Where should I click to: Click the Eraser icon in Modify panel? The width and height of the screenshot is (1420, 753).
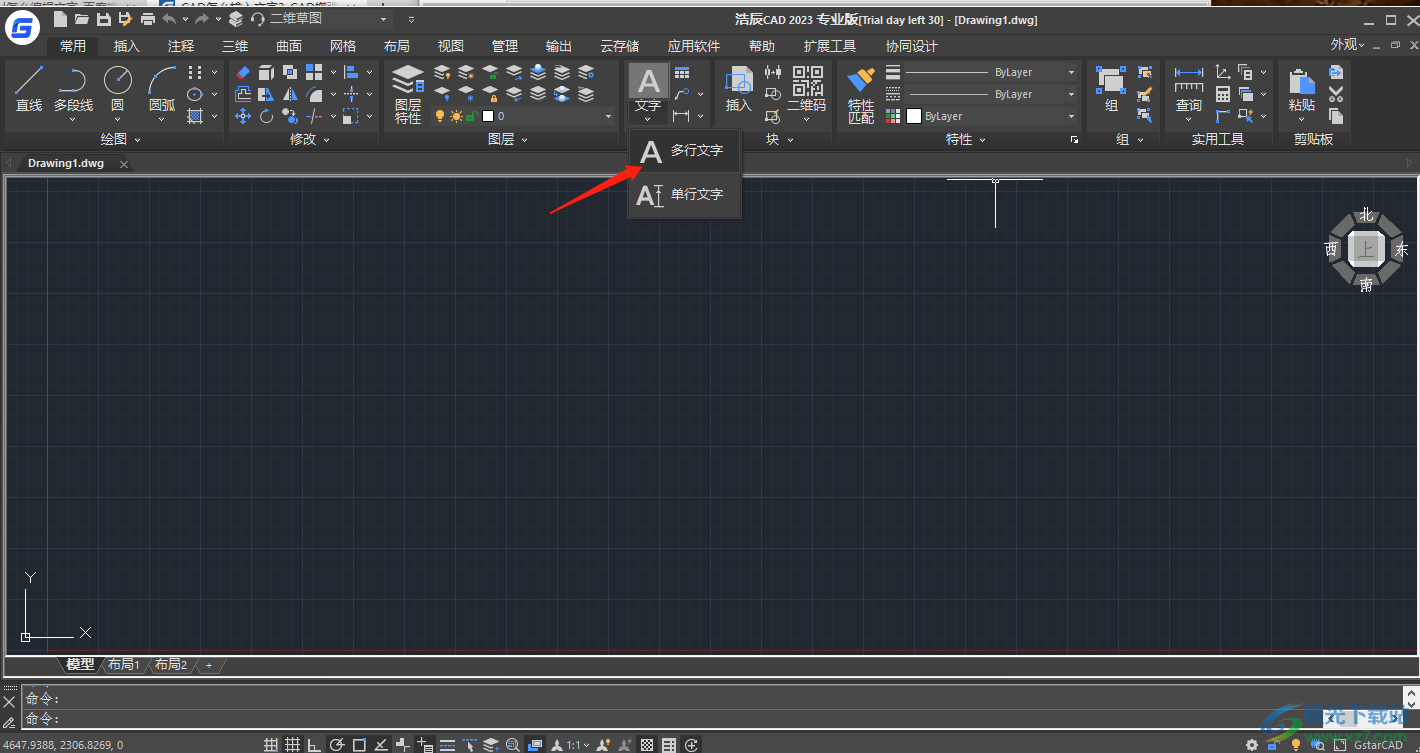(243, 72)
